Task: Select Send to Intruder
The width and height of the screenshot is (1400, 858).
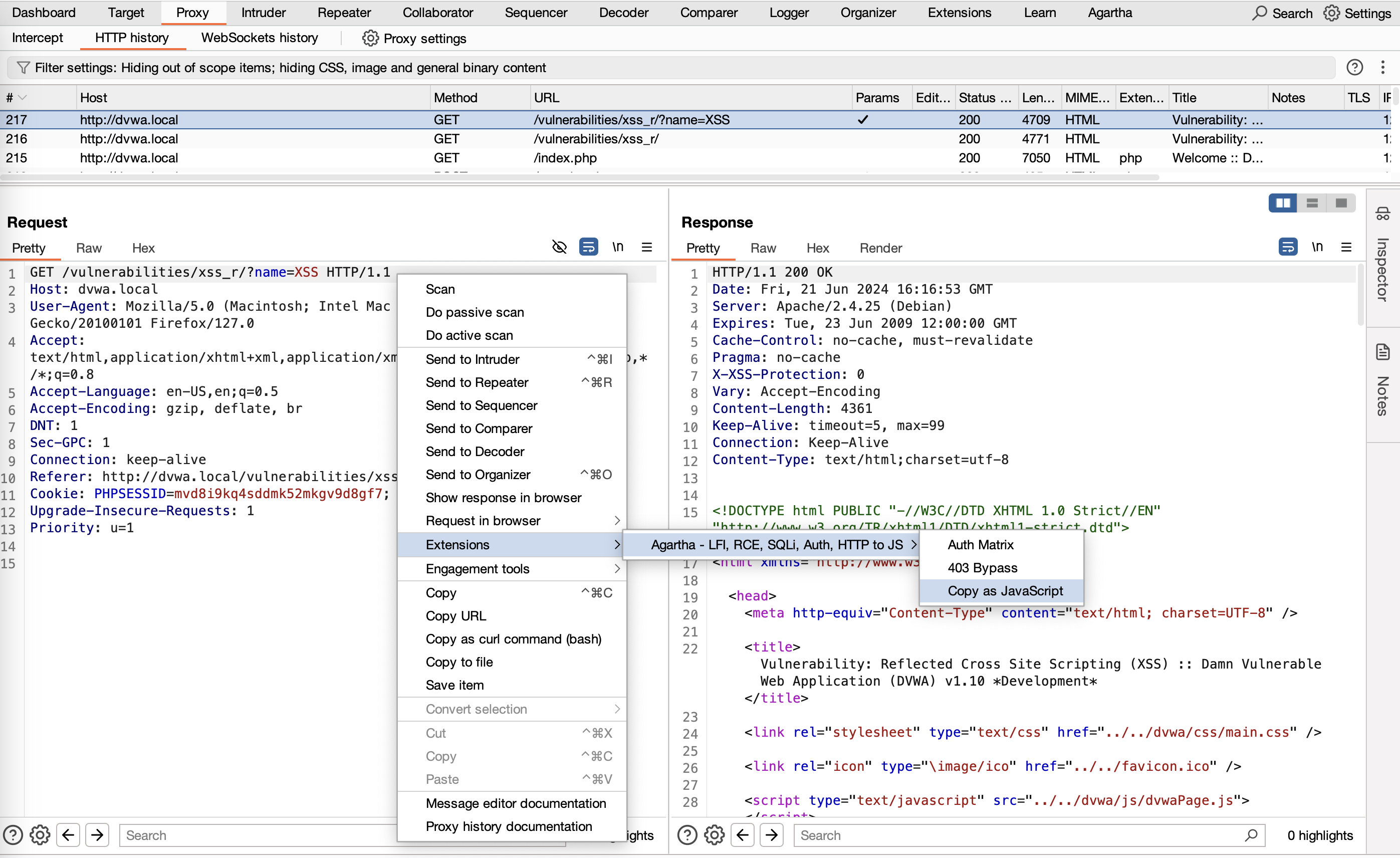Action: coord(512,359)
